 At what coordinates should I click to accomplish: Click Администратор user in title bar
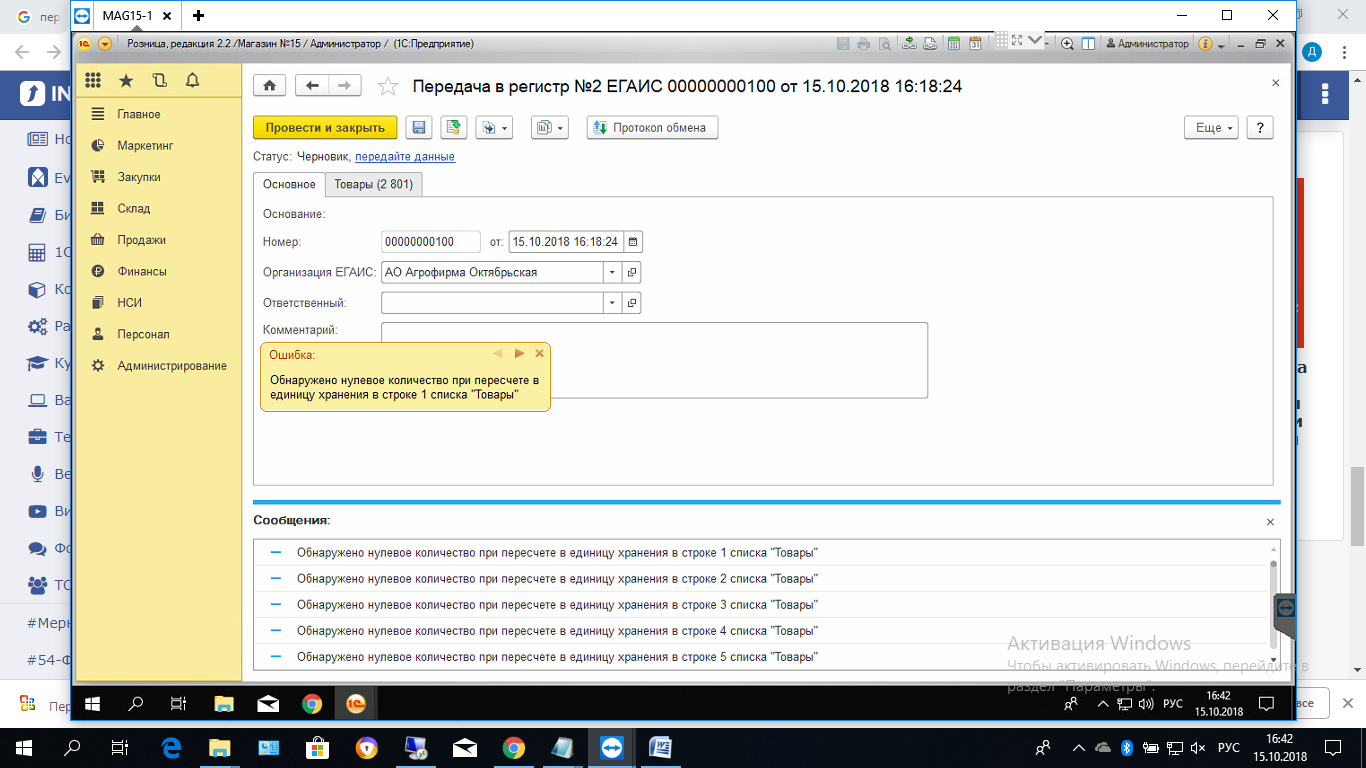pyautogui.click(x=1147, y=43)
